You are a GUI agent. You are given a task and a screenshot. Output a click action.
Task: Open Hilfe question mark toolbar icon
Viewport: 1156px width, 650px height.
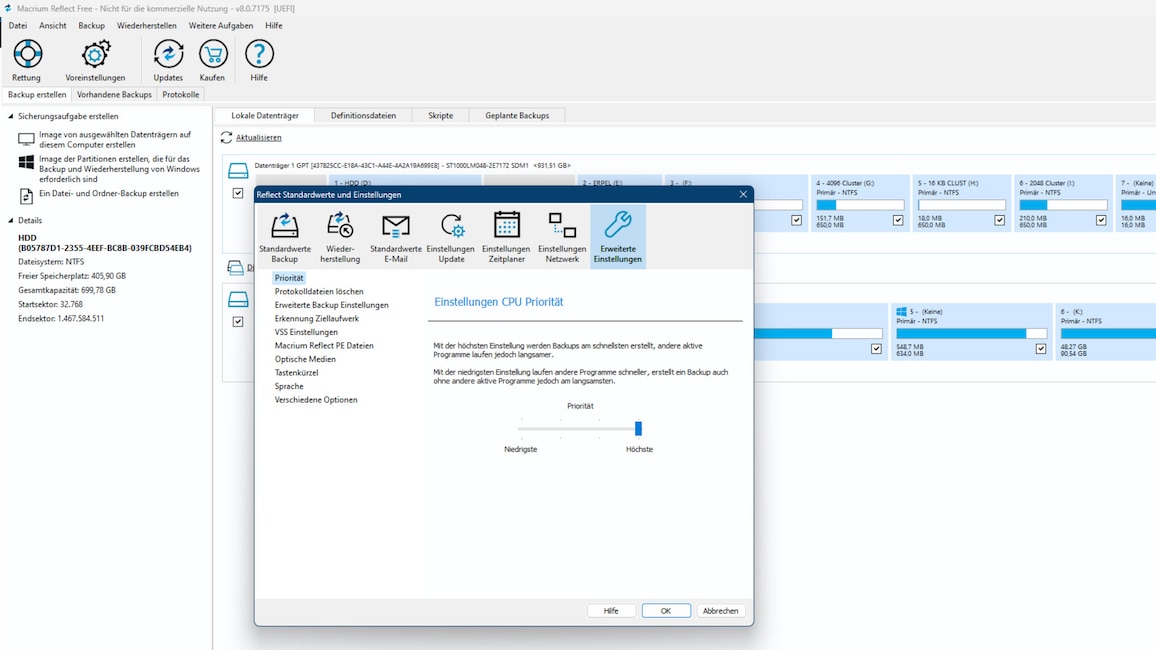point(259,55)
